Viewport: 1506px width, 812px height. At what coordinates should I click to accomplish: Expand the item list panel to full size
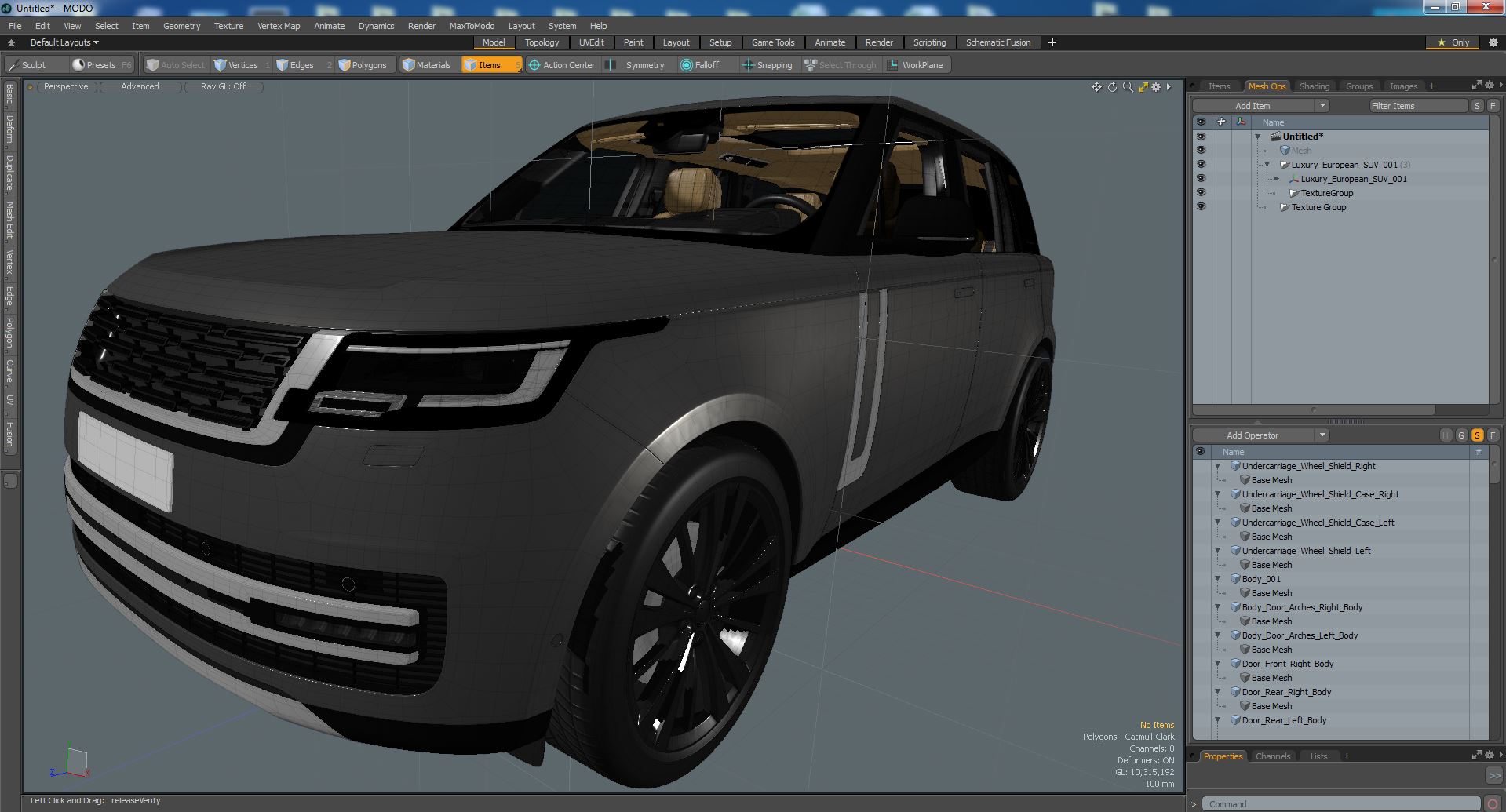(1476, 86)
